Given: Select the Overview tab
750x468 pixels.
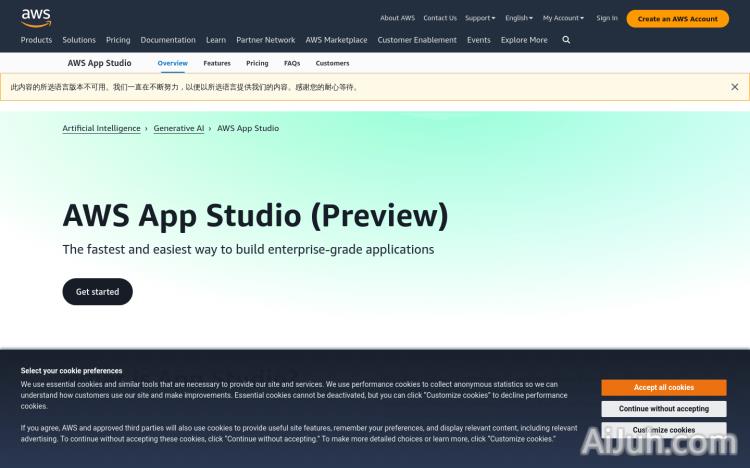Looking at the screenshot, I should pyautogui.click(x=173, y=63).
